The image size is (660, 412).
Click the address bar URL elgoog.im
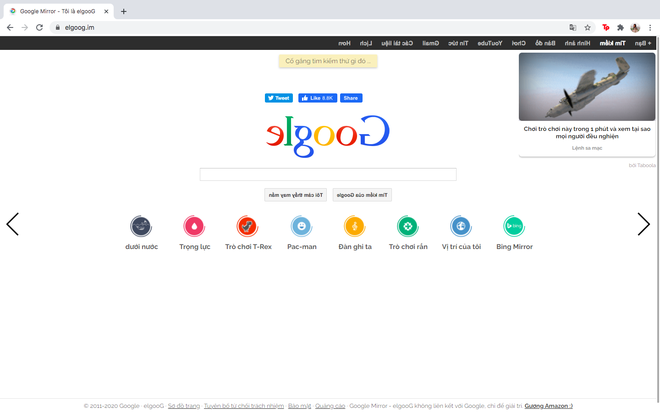click(80, 27)
